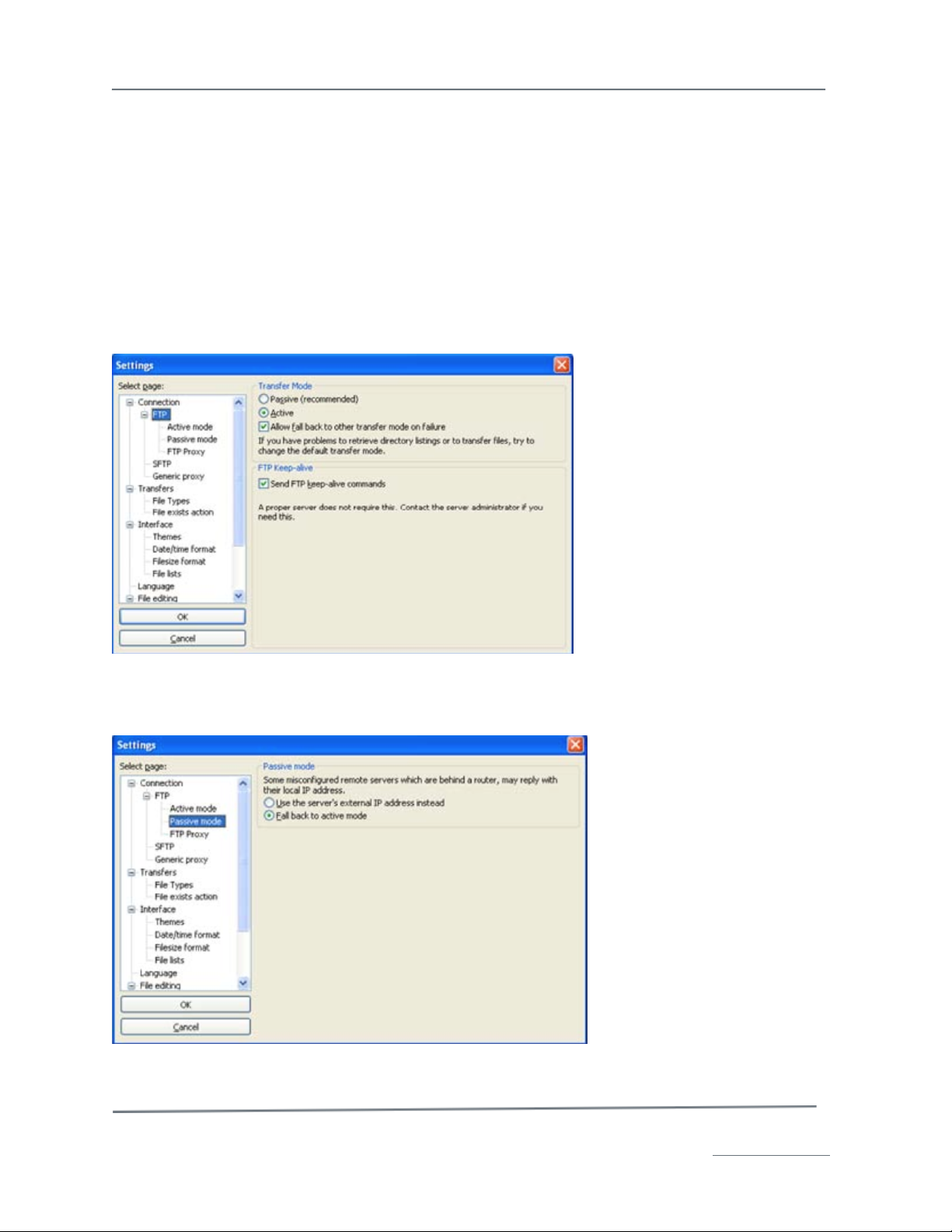
Task: Click OK in upper Settings dialog
Action: tap(183, 616)
